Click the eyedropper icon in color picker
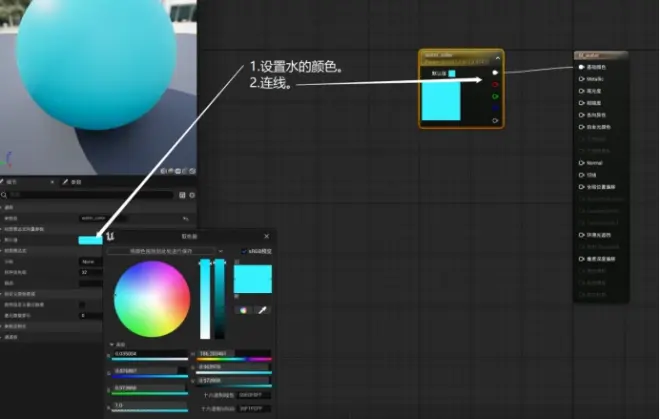This screenshot has width=660, height=419. coord(263,310)
